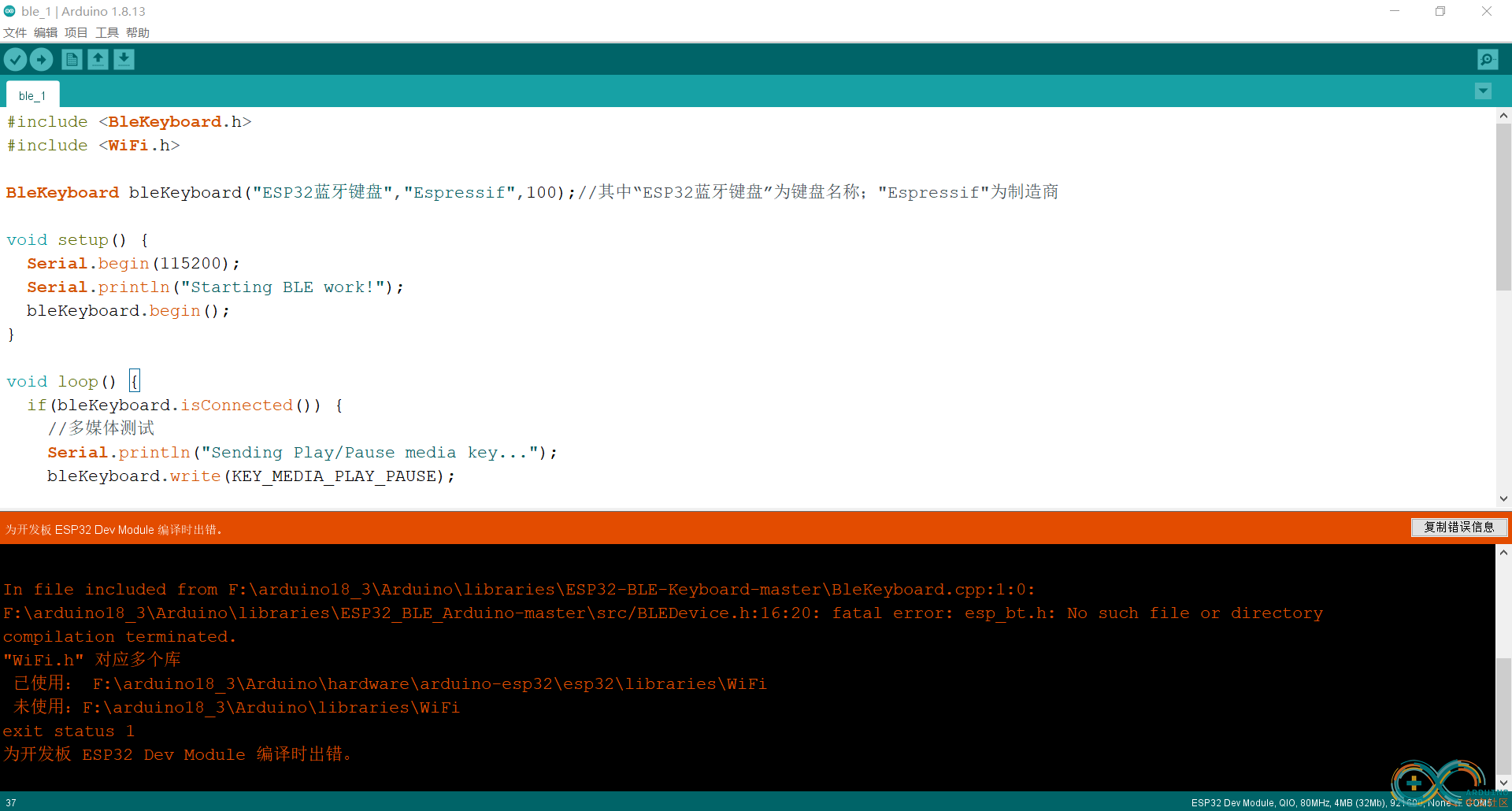The height and width of the screenshot is (811, 1512).
Task: Open the 编辑 menu
Action: tap(46, 32)
